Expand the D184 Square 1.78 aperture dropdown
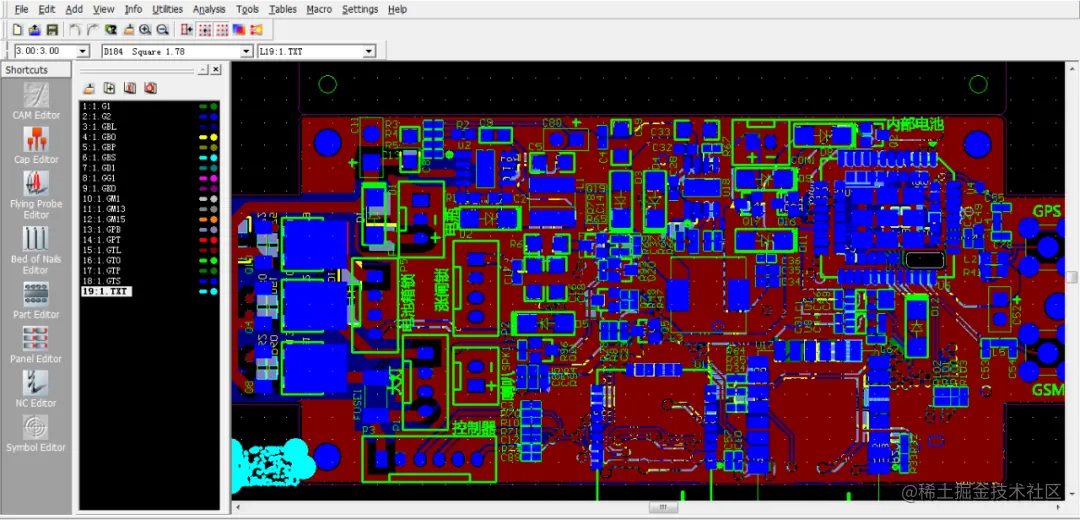 coord(247,52)
